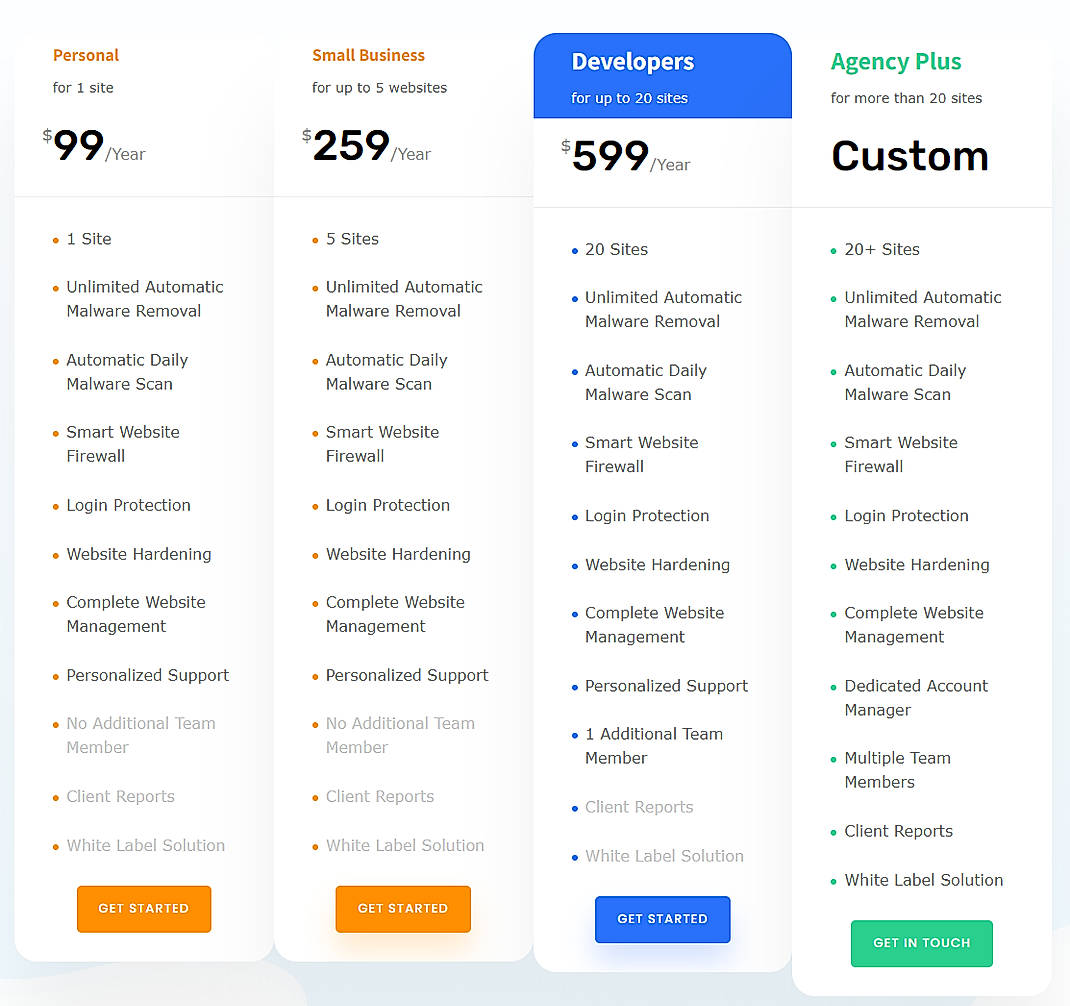
Task: Click 1 Additional Team Member under Developers
Action: coord(654,745)
